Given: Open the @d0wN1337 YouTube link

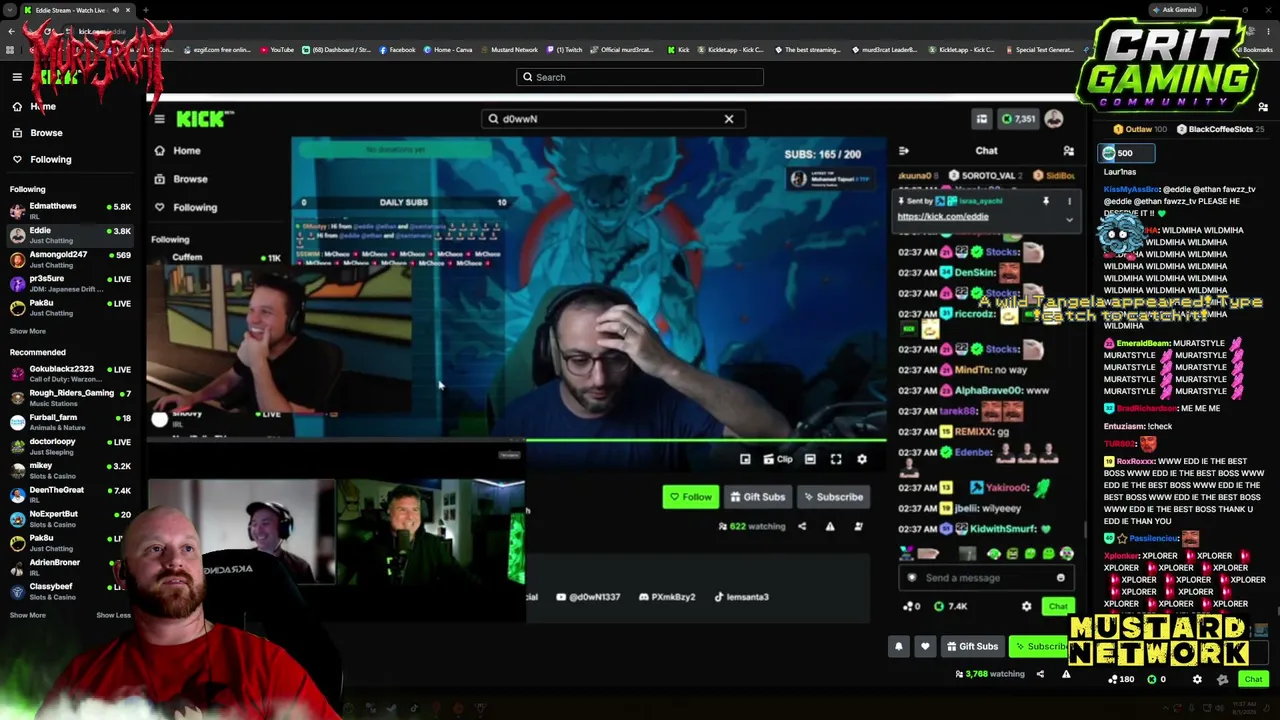Looking at the screenshot, I should click(x=588, y=597).
